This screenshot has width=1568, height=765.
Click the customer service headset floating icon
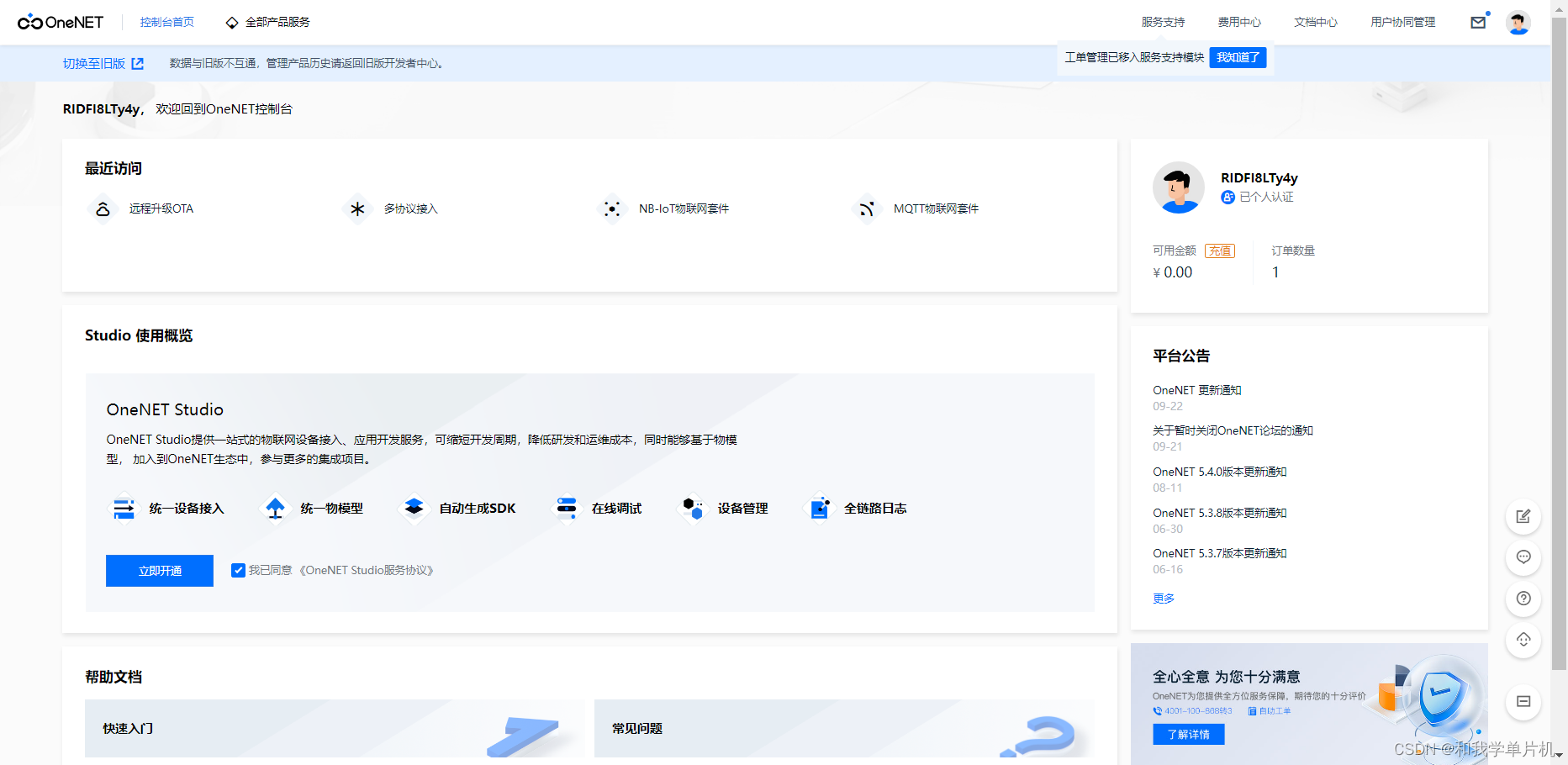(x=1523, y=640)
